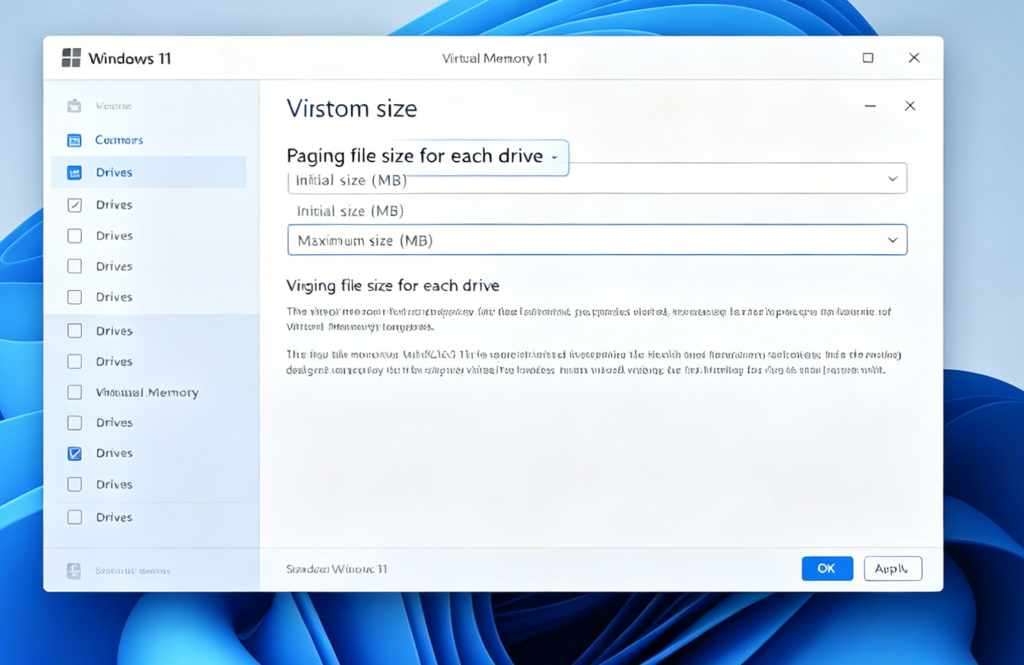This screenshot has width=1024, height=665.
Task: Click the Apply button
Action: (x=893, y=568)
